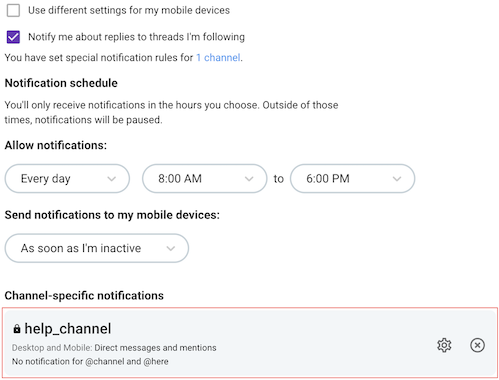Remove help_channel notification rule with X icon
This screenshot has width=499, height=380.
(477, 345)
